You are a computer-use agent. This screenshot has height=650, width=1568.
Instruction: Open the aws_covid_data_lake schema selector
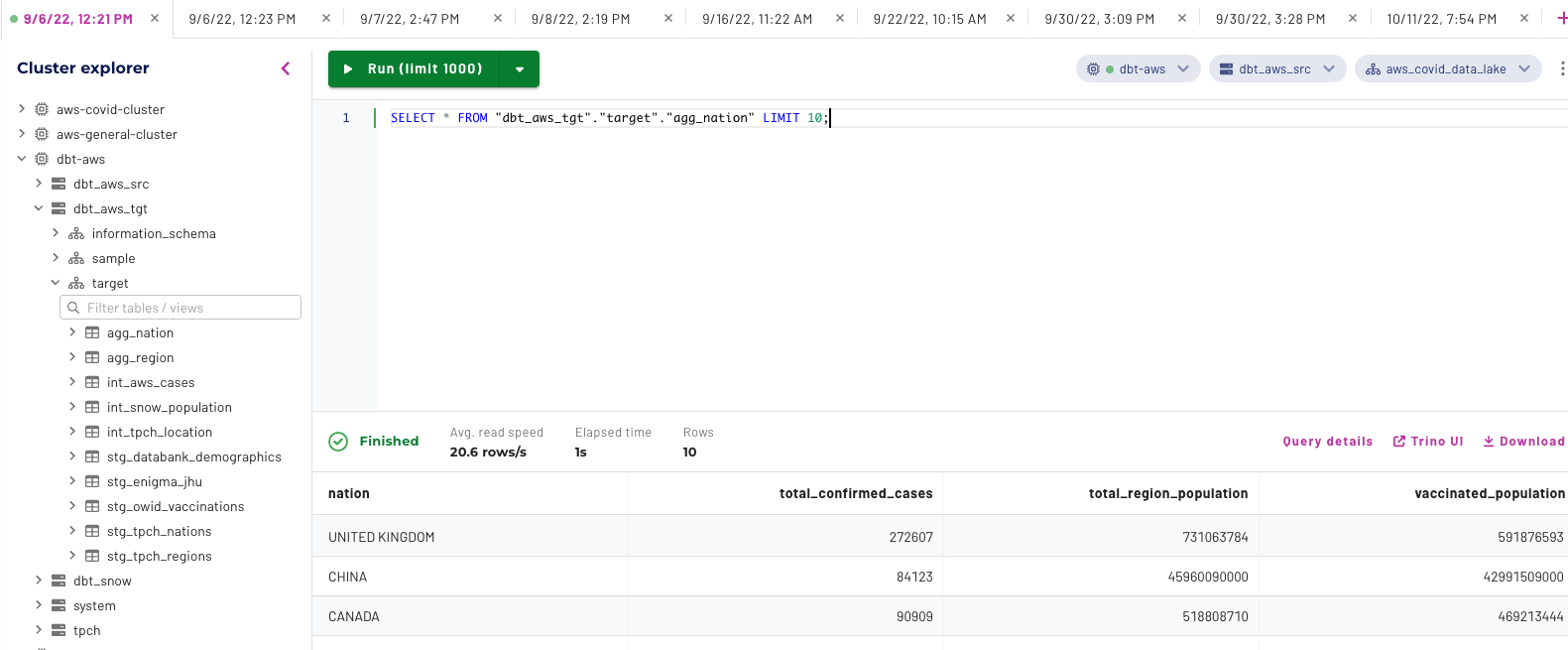click(1448, 68)
